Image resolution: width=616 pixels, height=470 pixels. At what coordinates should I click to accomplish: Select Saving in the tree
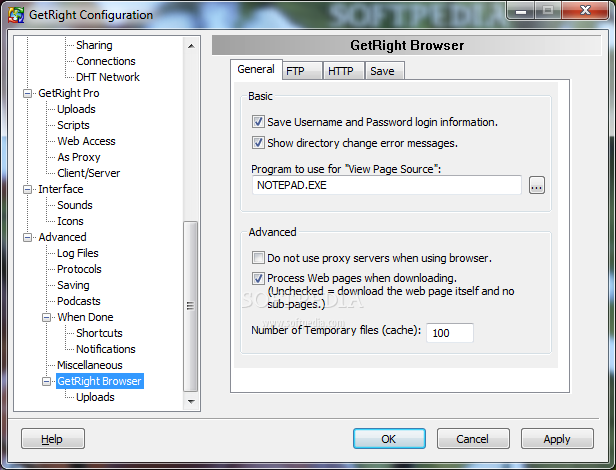click(x=73, y=285)
